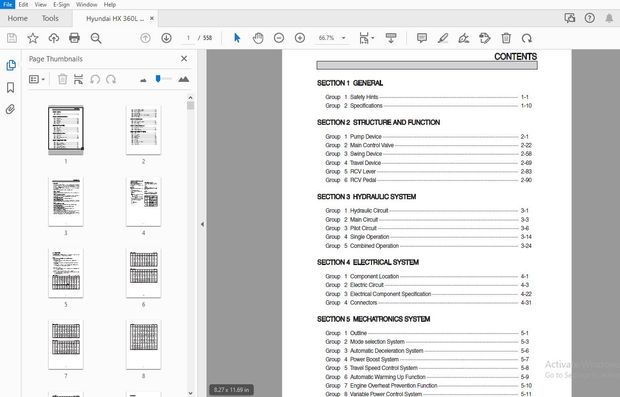Open the sign document pen tool
Image resolution: width=620 pixels, height=397 pixels.
point(464,38)
